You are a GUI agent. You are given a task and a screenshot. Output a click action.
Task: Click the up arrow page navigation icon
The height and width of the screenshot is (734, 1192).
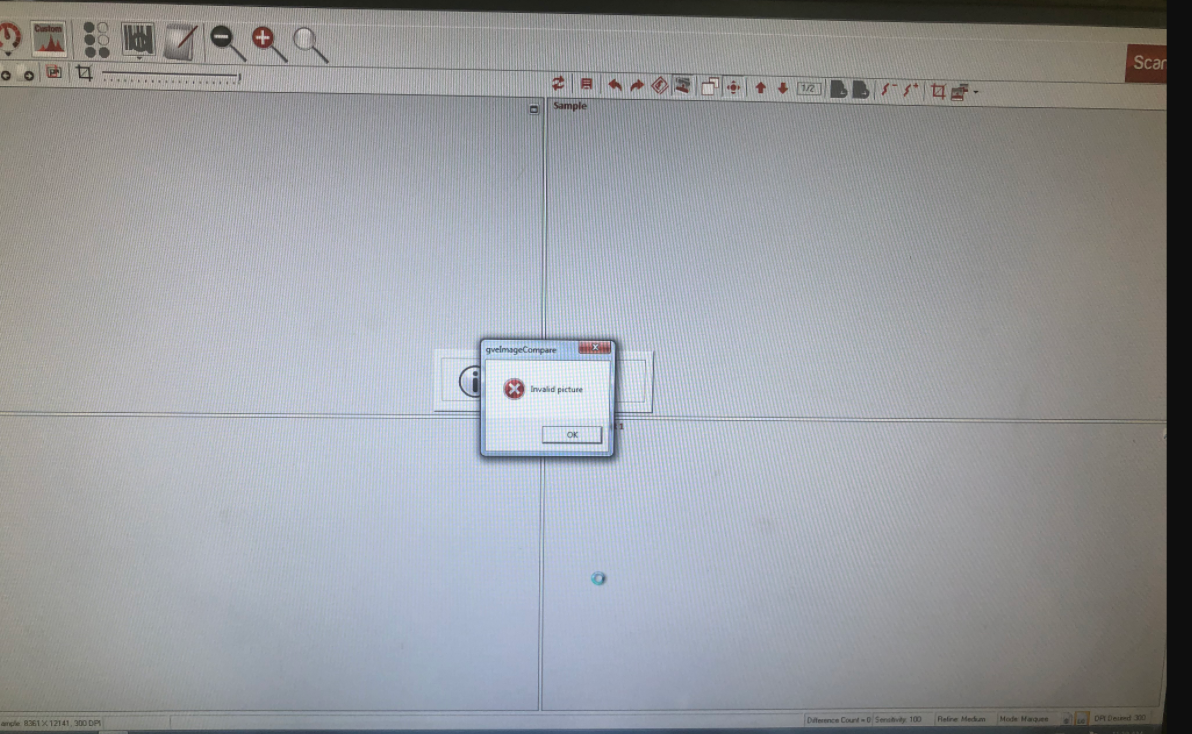pyautogui.click(x=760, y=86)
